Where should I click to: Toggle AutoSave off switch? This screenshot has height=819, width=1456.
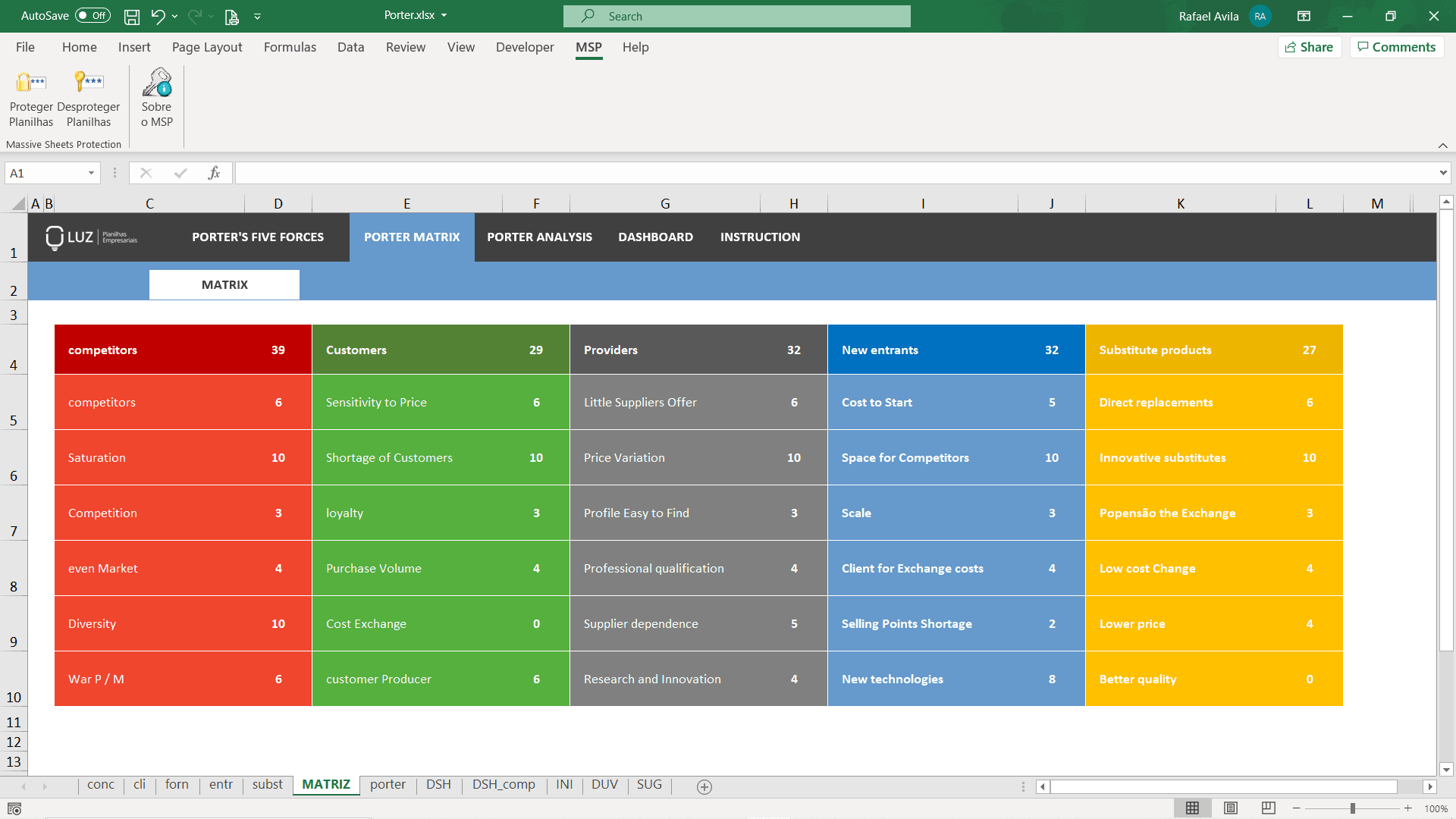(91, 15)
